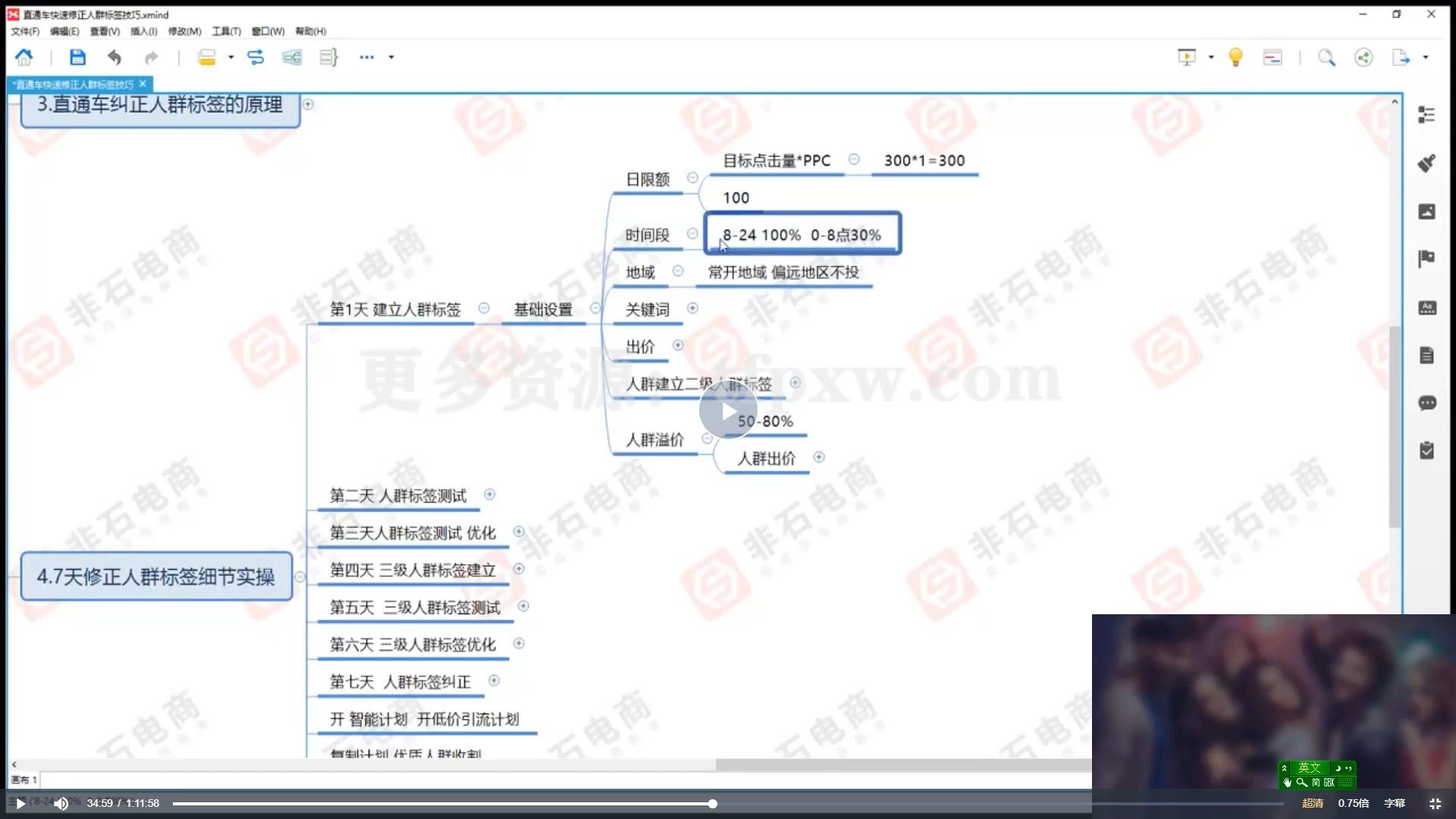Image resolution: width=1456 pixels, height=819 pixels.
Task: Switch to 直通车快速修正人群标签技巧 tab
Action: point(74,84)
